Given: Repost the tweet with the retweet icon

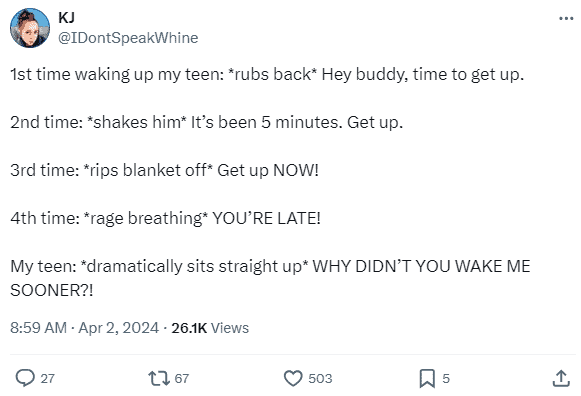Looking at the screenshot, I should 159,379.
